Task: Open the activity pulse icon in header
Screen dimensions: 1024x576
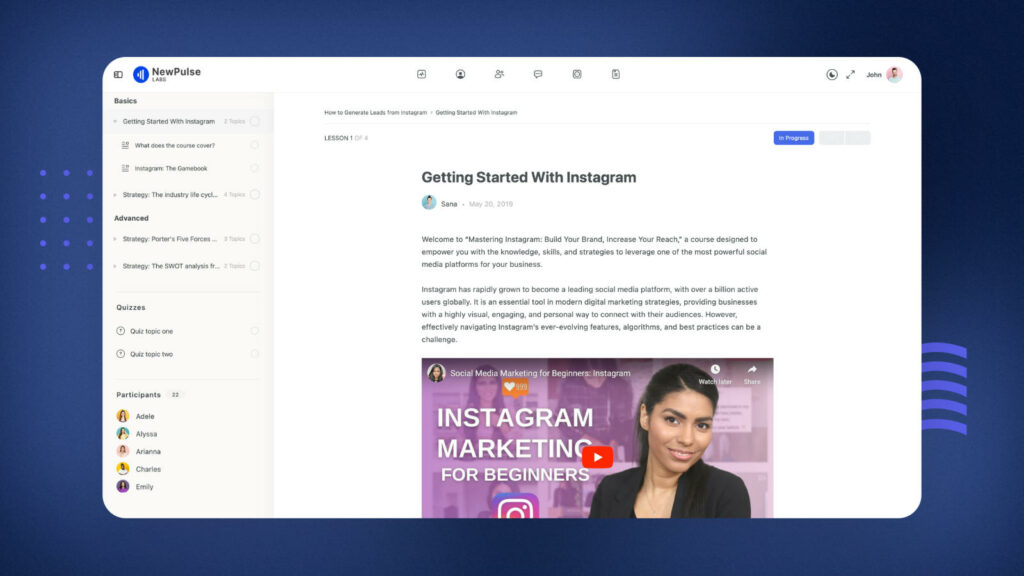Action: pos(422,74)
